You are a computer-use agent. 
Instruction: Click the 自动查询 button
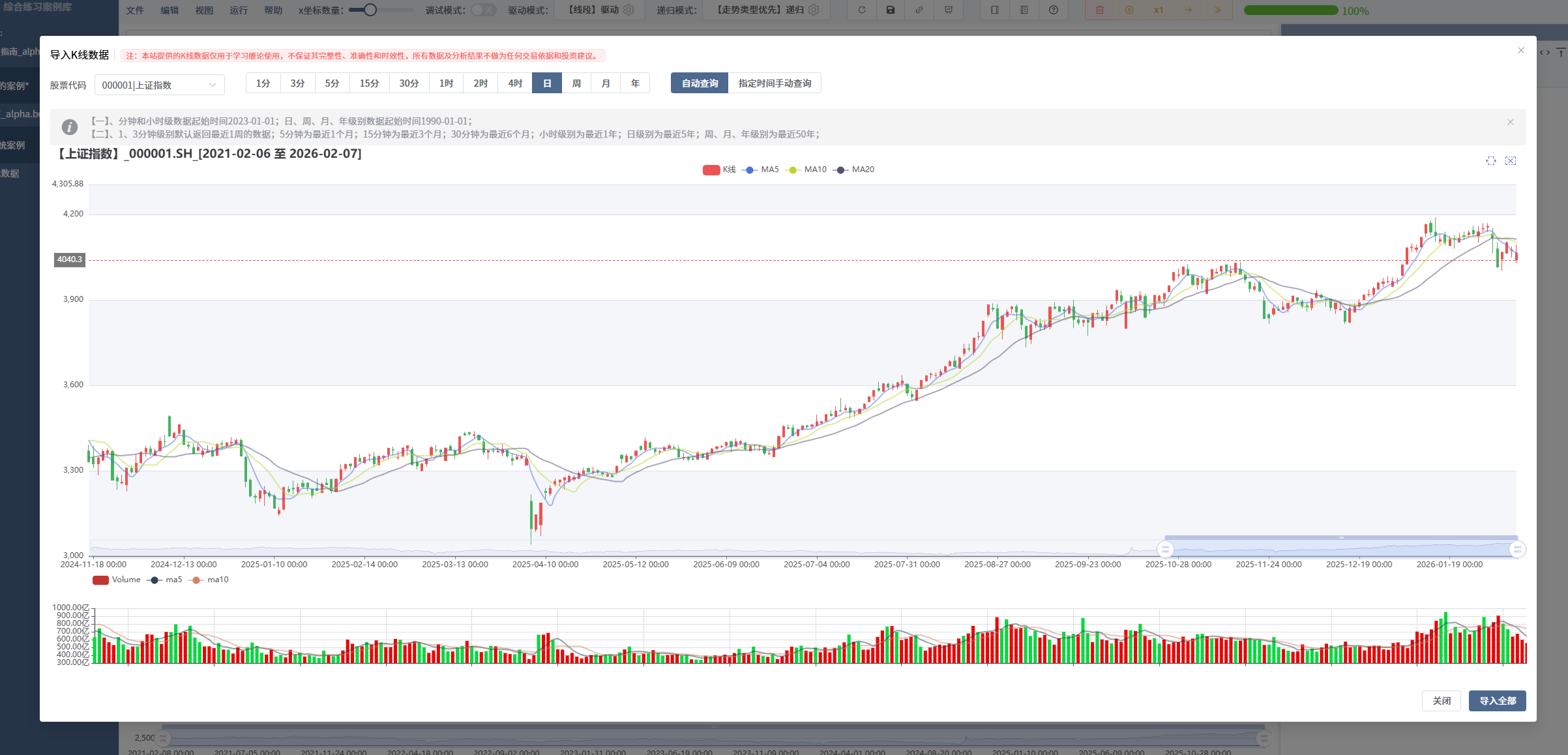[700, 83]
